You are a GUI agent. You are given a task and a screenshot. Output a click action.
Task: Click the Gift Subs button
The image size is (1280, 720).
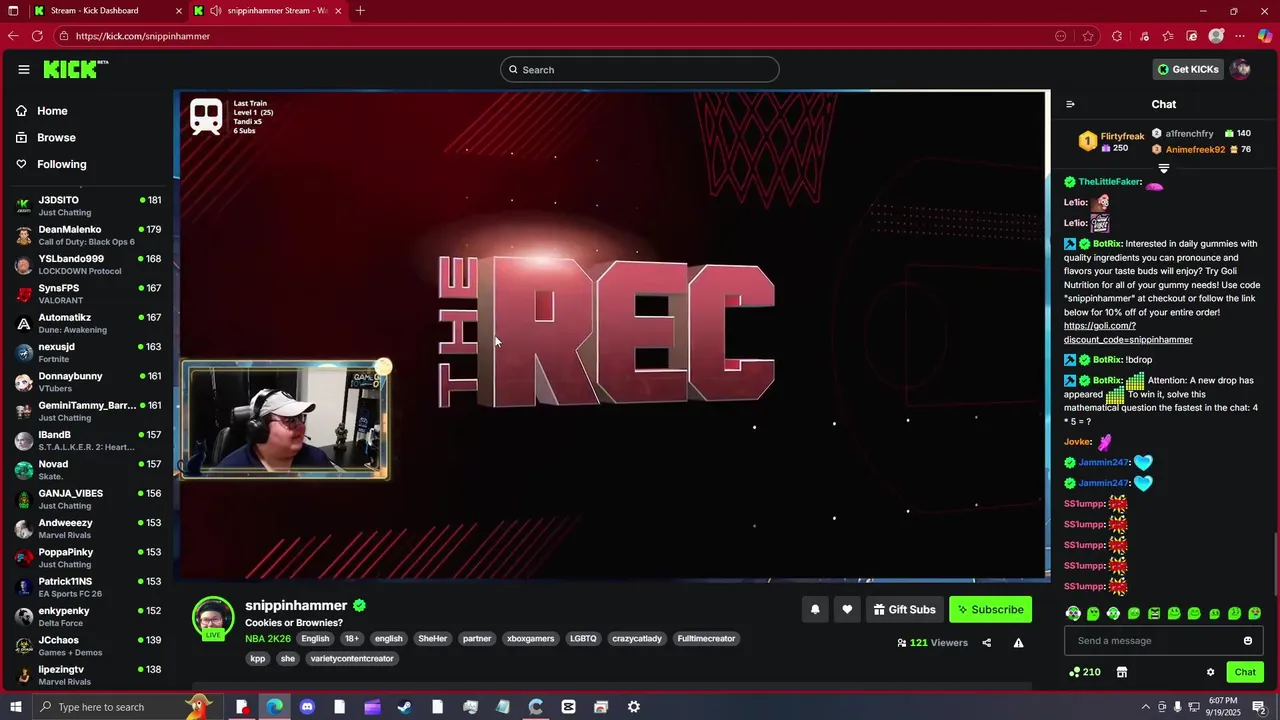coord(904,609)
